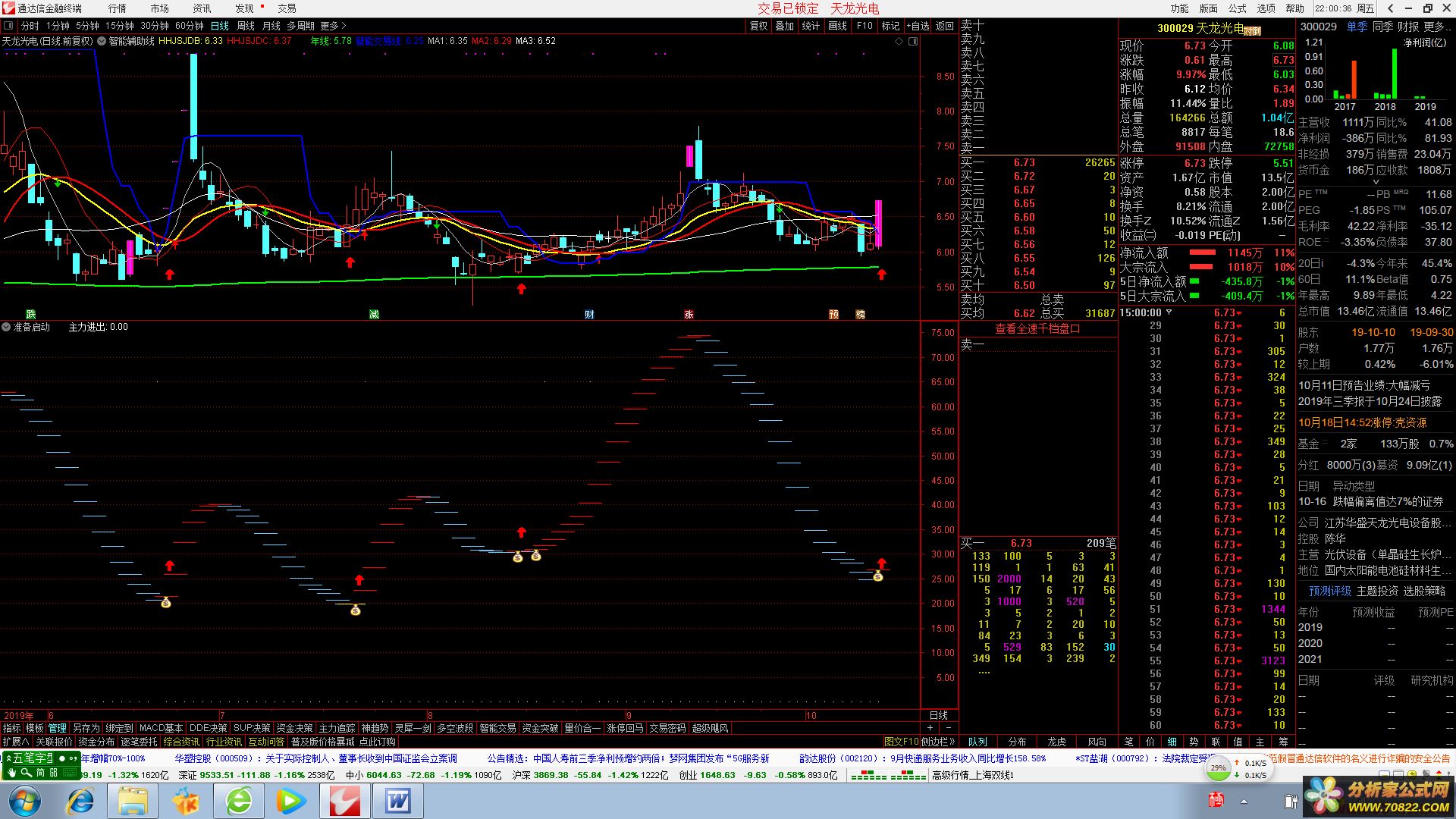This screenshot has width=1456, height=819.
Task: Switch chart to 周线 period
Action: pos(246,26)
